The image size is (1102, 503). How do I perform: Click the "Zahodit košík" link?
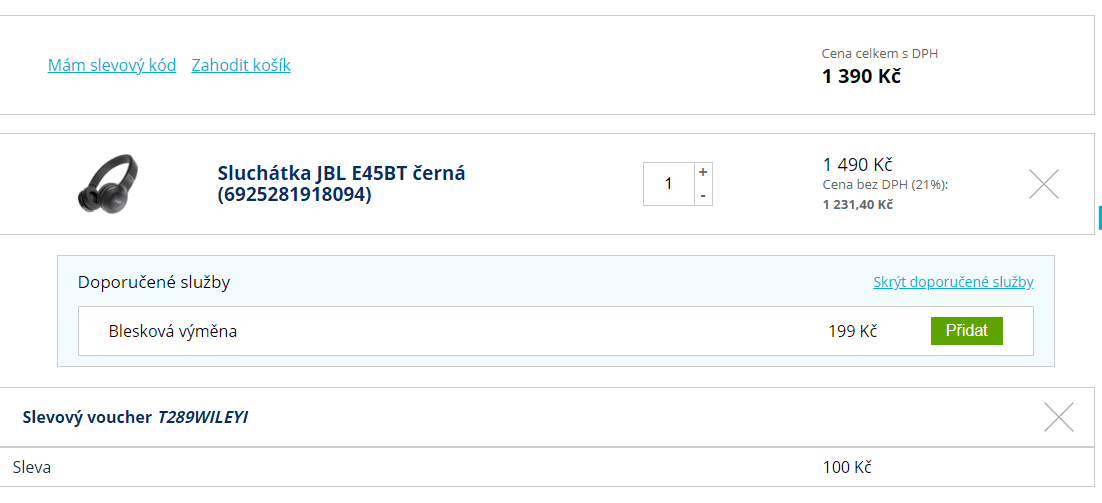pos(241,65)
